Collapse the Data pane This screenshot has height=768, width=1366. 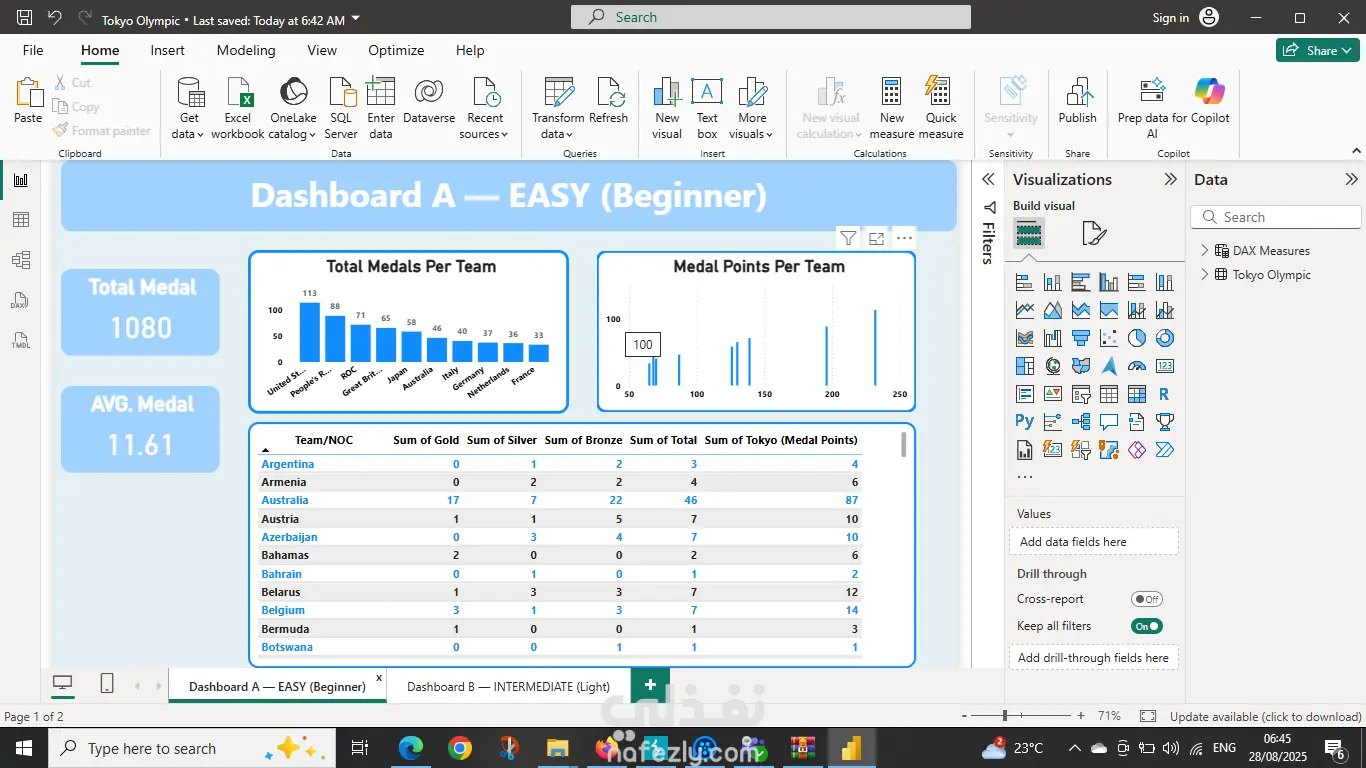[x=1351, y=180]
